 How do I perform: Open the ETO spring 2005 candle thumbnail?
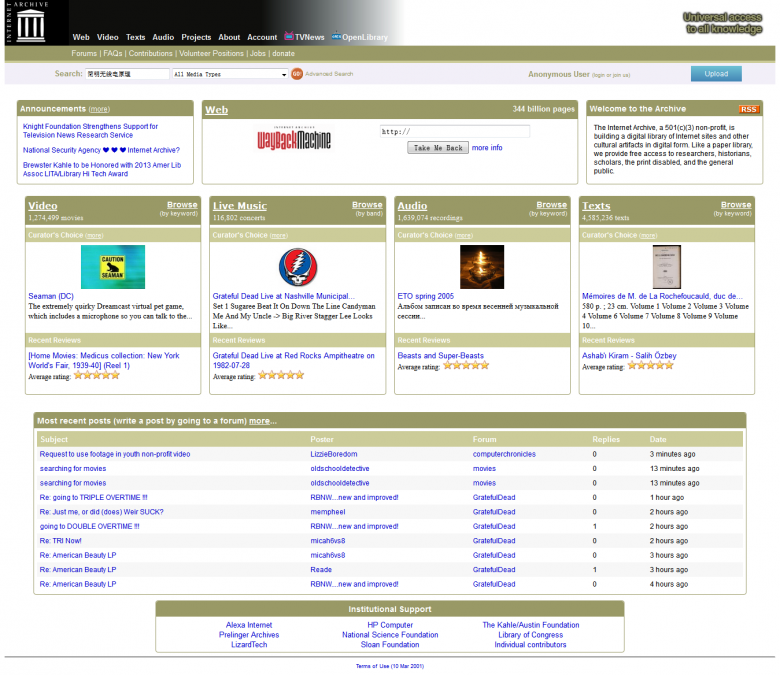click(482, 267)
